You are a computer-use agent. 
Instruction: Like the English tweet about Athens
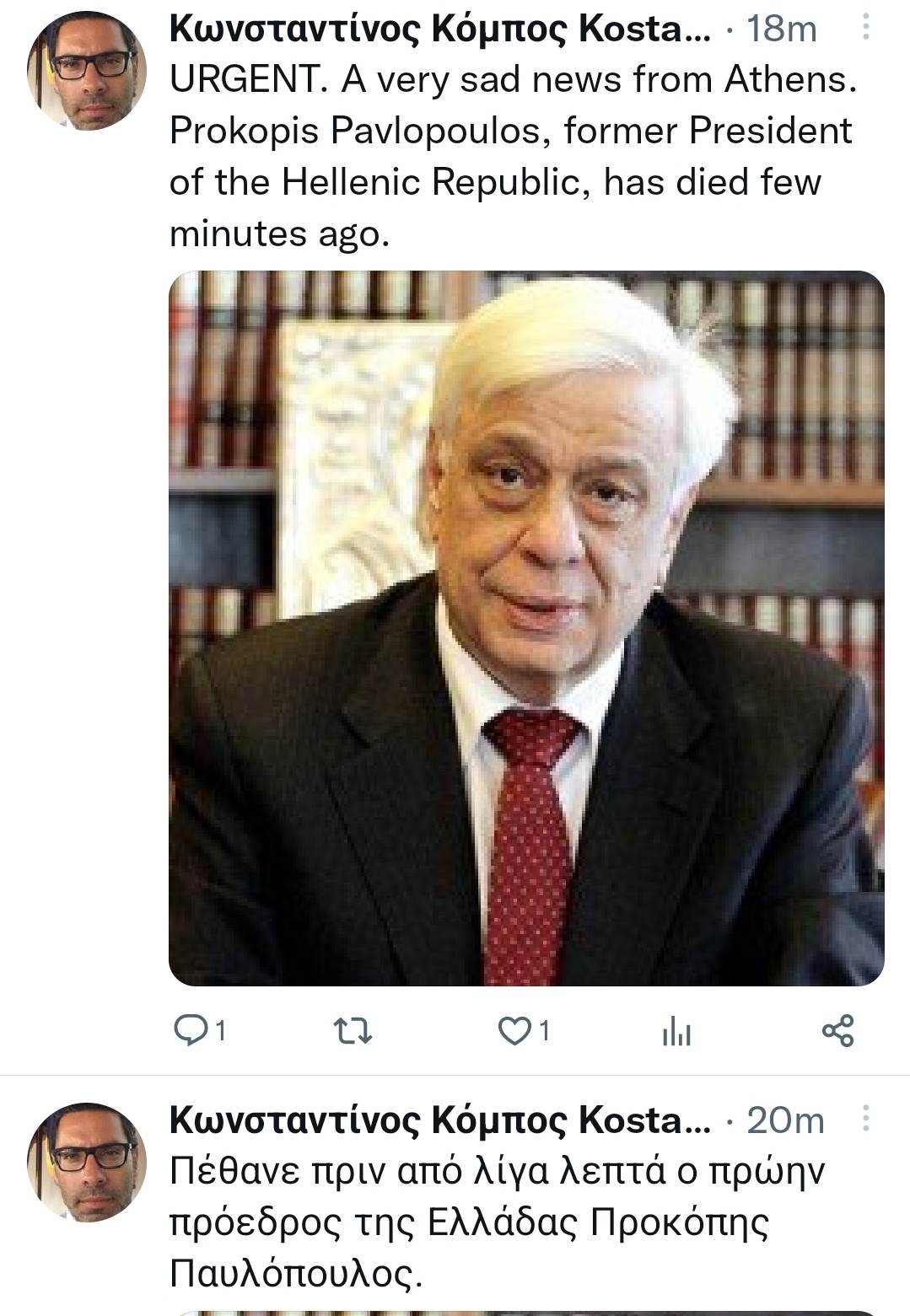point(513,1030)
